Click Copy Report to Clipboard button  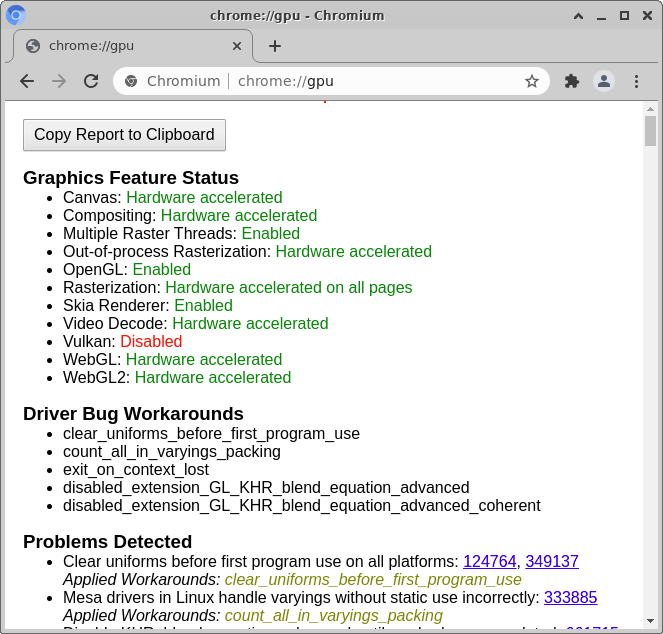124,135
